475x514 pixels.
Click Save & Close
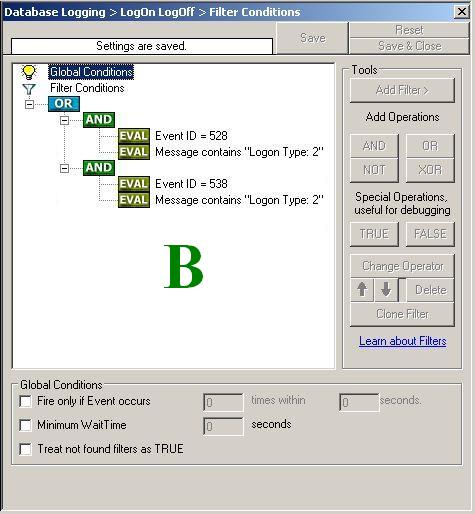coord(409,46)
